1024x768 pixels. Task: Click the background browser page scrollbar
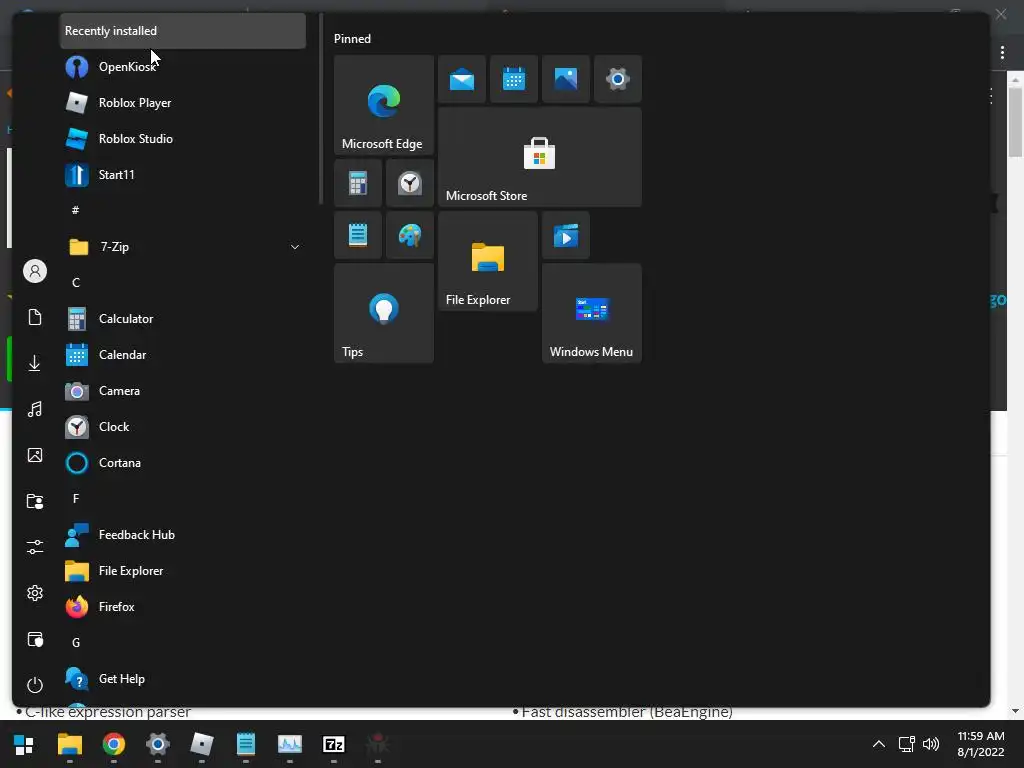coord(1015,124)
